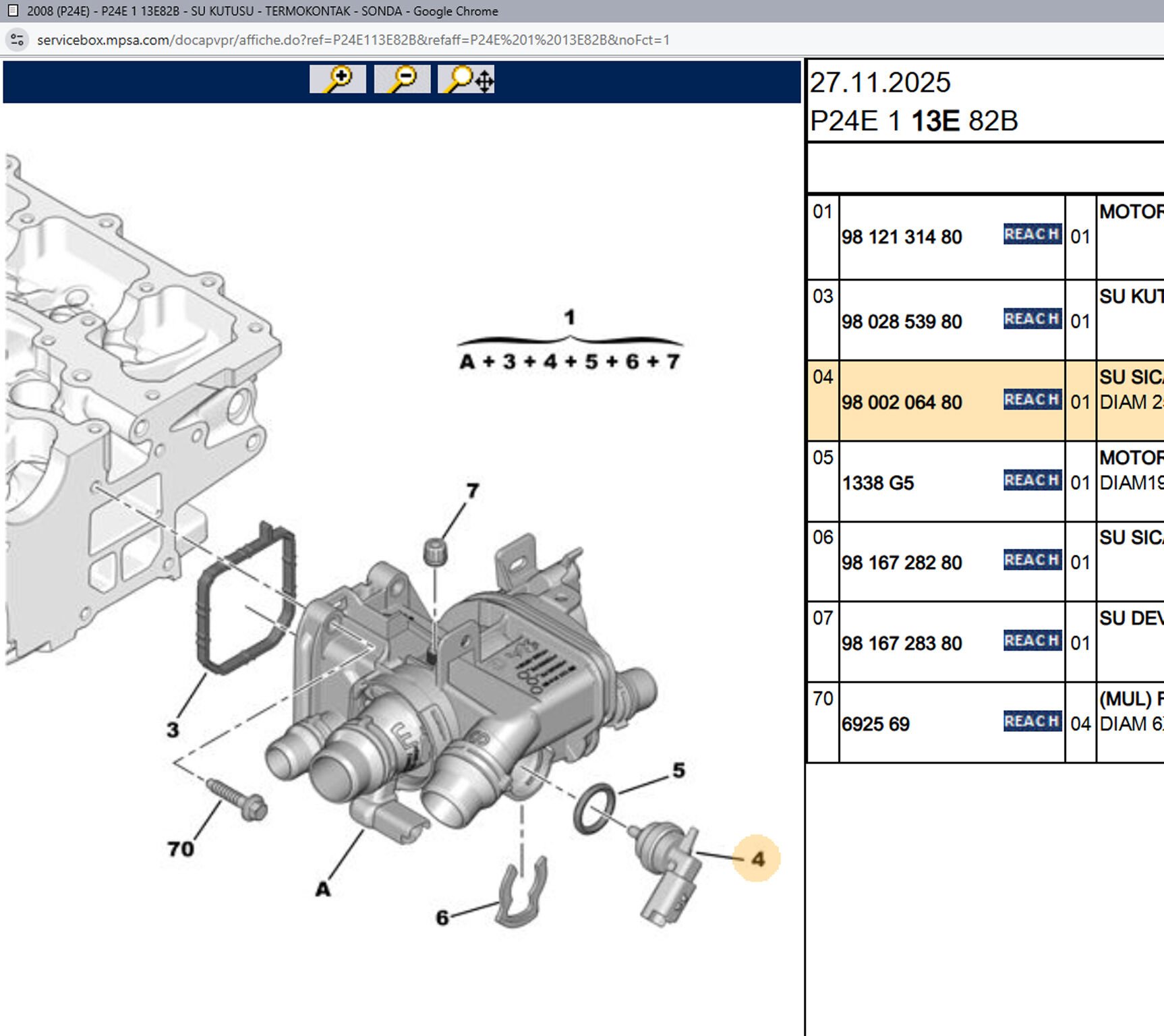Select the zoom pan/move magnifier tool
The image size is (1164, 1036).
466,79
